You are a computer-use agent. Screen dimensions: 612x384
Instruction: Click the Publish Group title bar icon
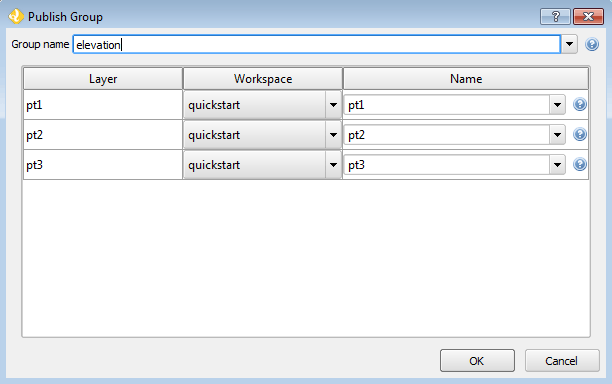tap(16, 16)
